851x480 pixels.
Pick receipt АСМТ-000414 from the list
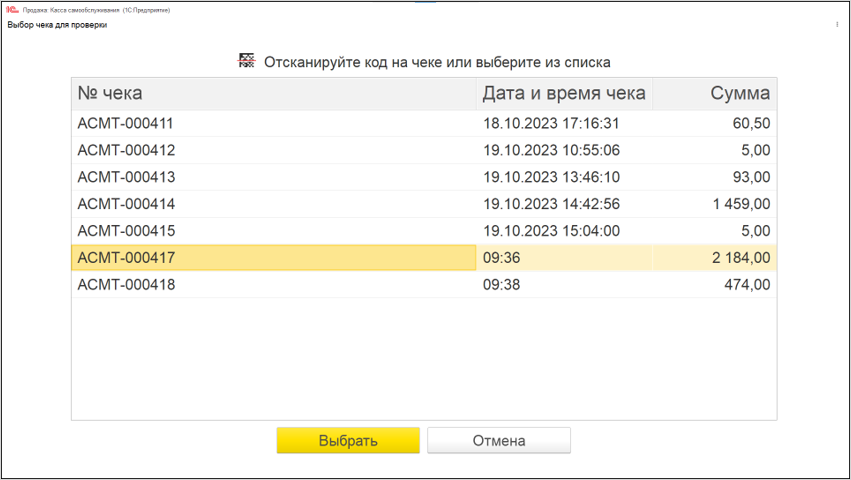click(126, 205)
